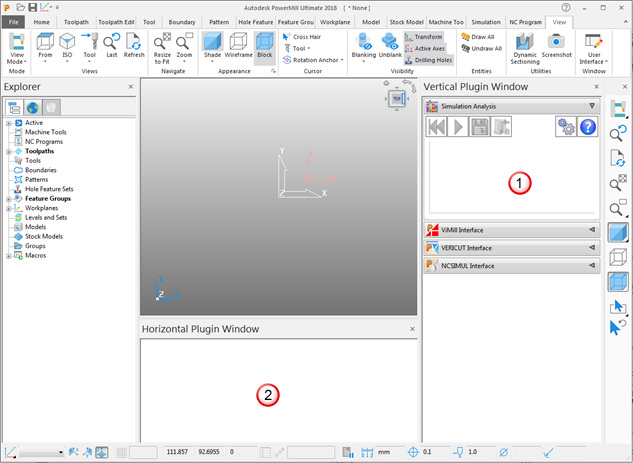Expand the Toolpaths tree node
This screenshot has height=463, width=633.
click(x=8, y=152)
